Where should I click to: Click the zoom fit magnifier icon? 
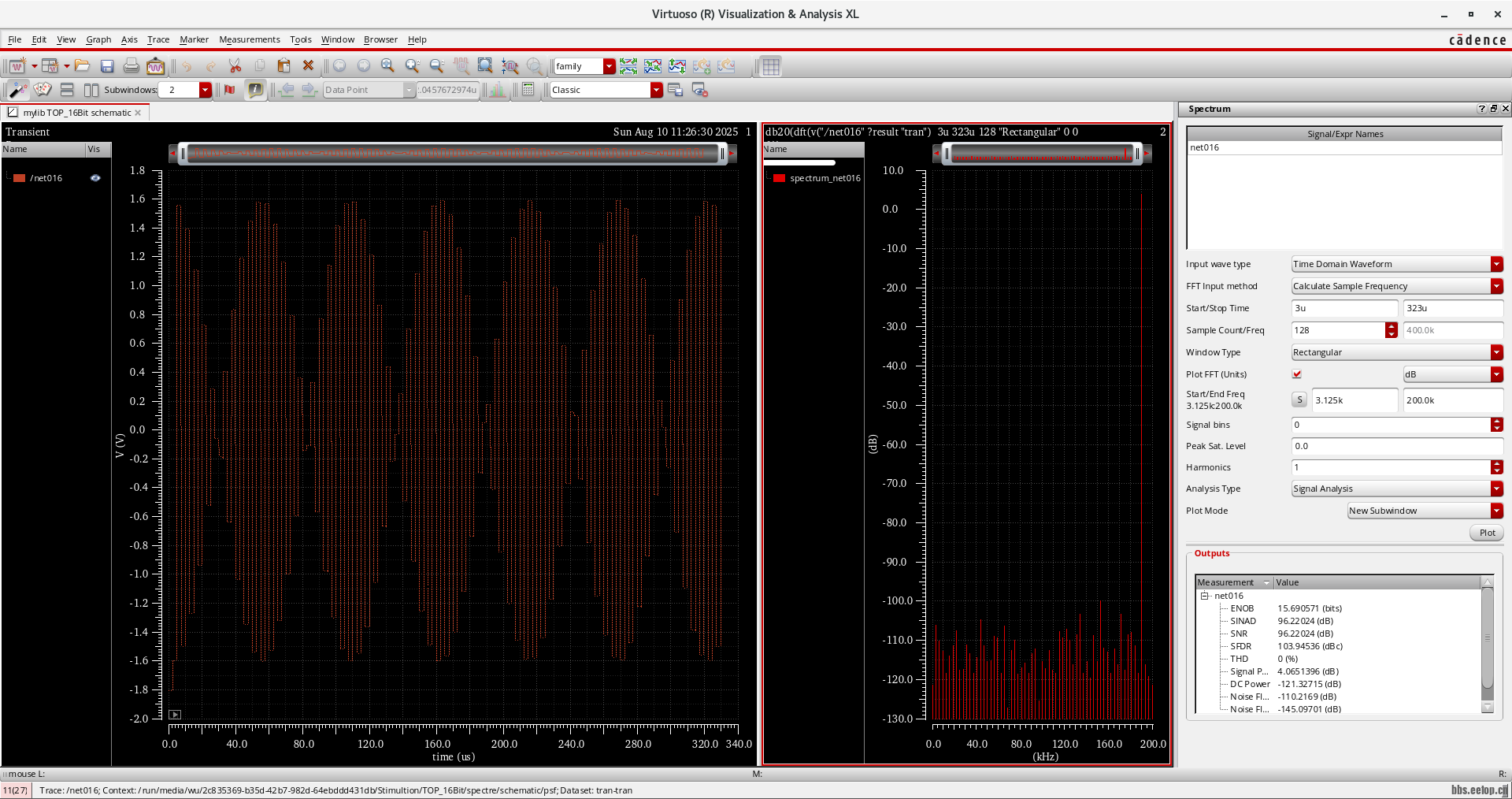click(387, 66)
